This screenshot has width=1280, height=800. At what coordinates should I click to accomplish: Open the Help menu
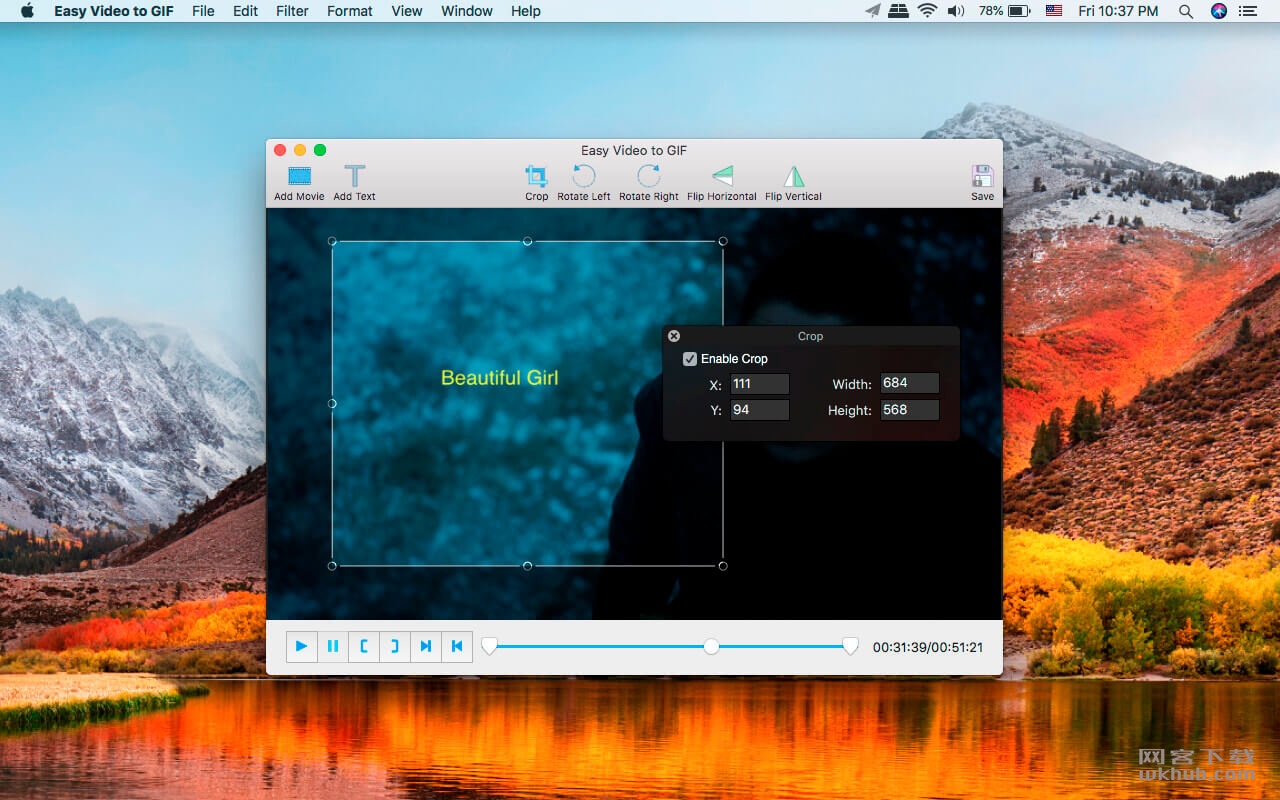click(526, 11)
